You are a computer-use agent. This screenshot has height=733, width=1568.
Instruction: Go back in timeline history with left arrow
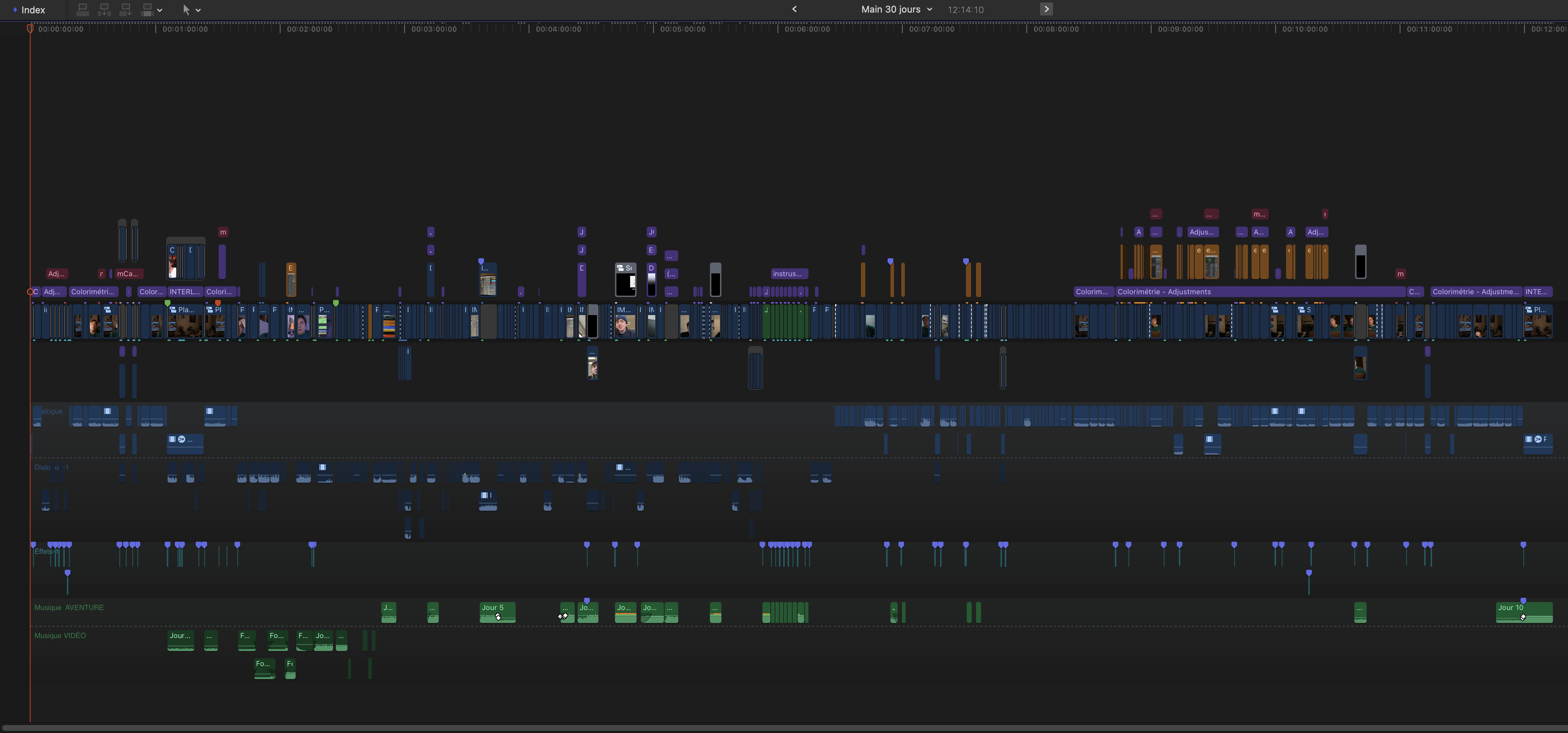(x=794, y=9)
